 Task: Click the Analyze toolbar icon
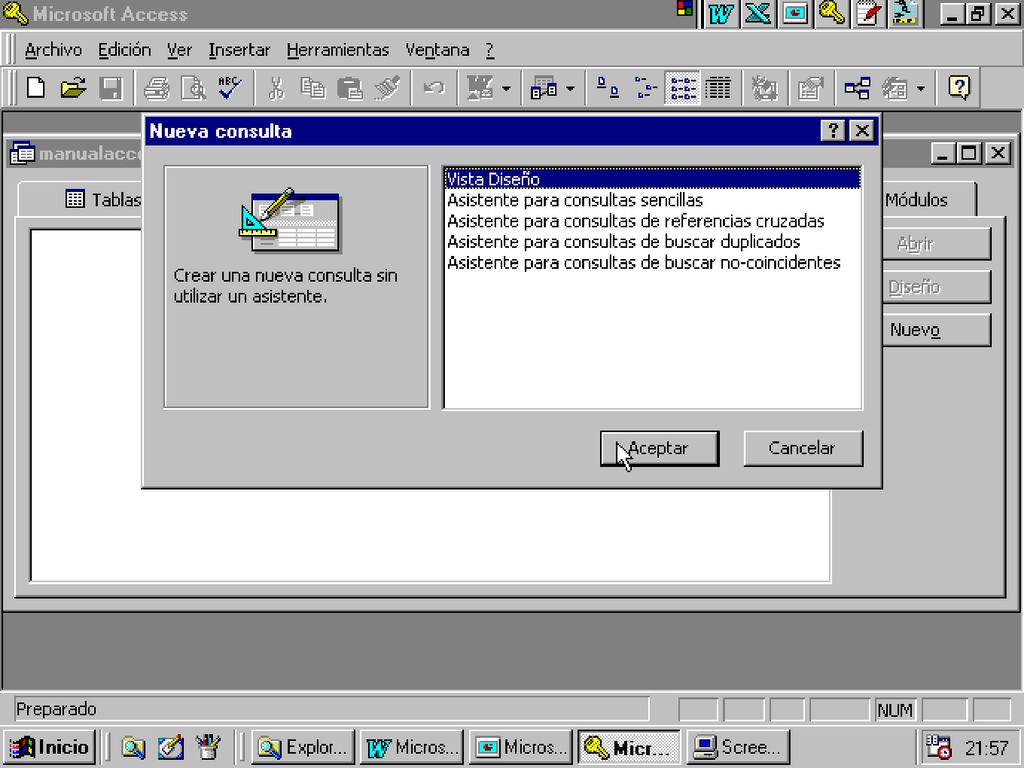544,88
